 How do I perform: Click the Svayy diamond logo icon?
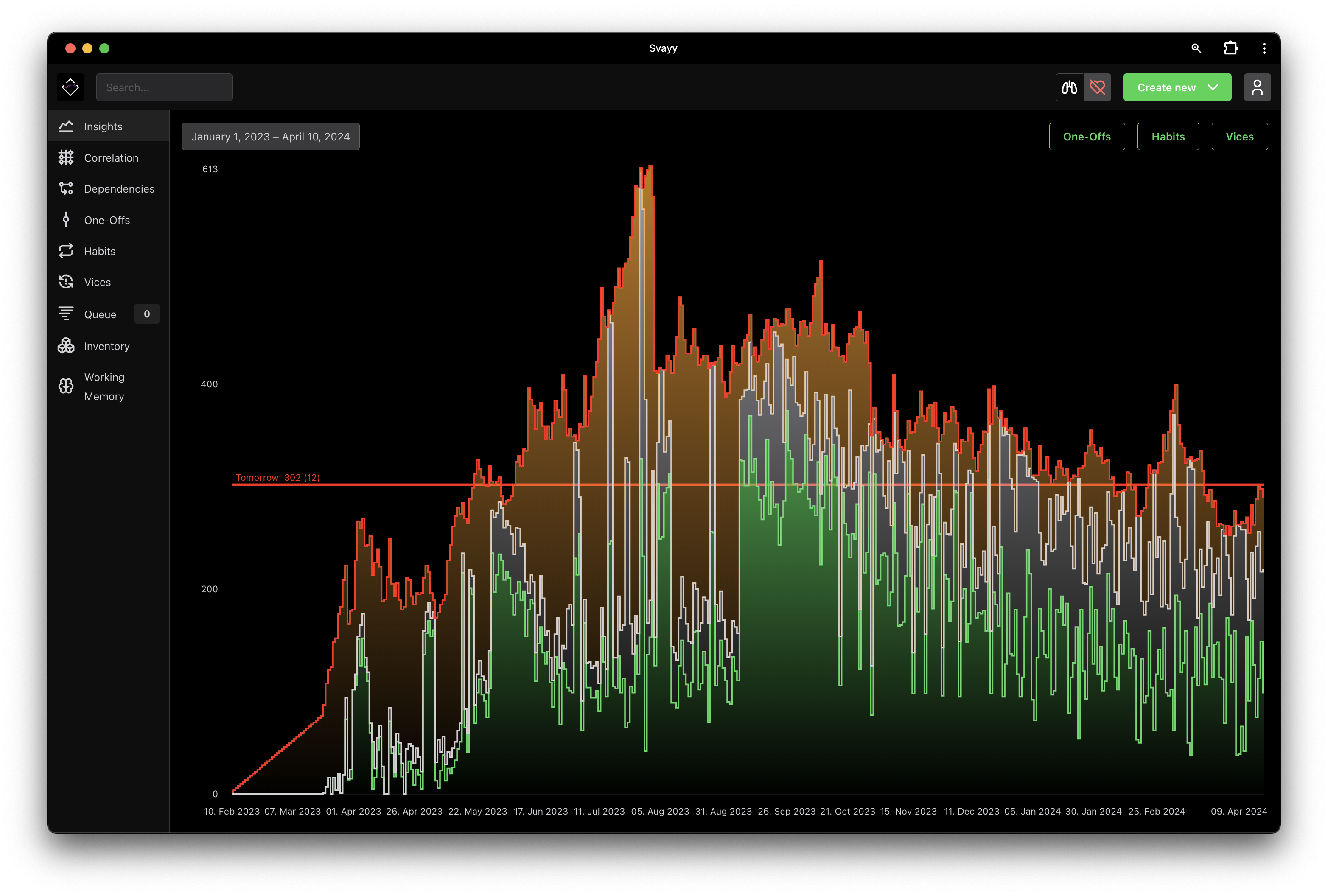coord(70,87)
